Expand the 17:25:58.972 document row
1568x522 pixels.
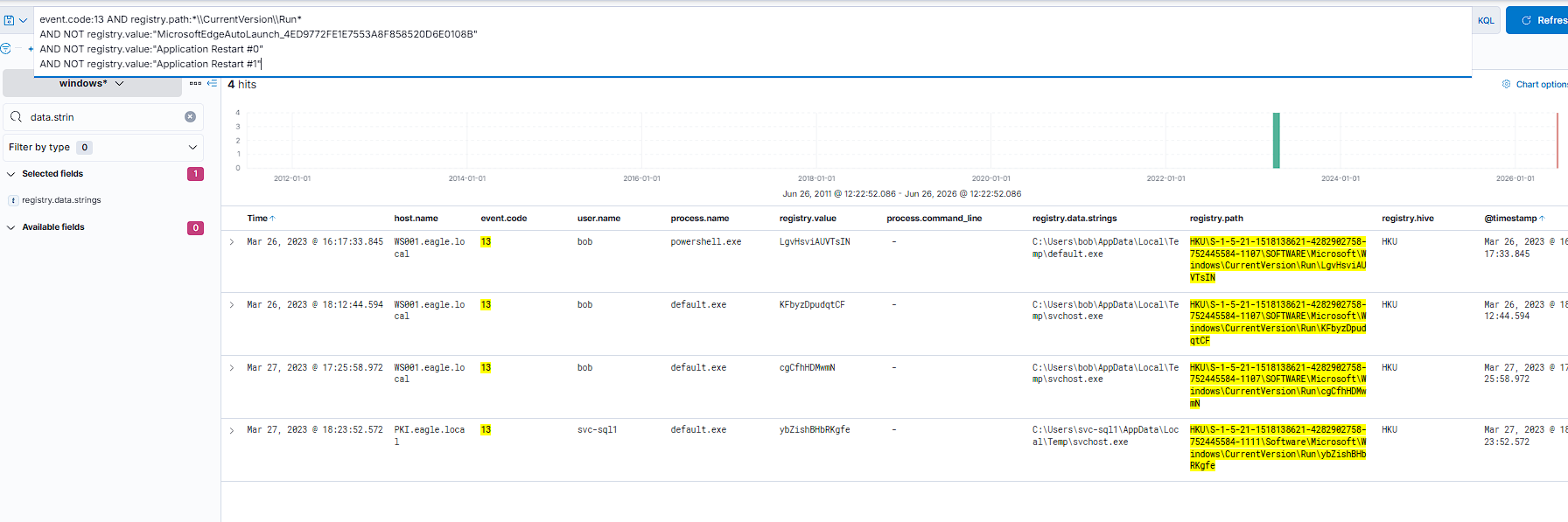pyautogui.click(x=232, y=368)
